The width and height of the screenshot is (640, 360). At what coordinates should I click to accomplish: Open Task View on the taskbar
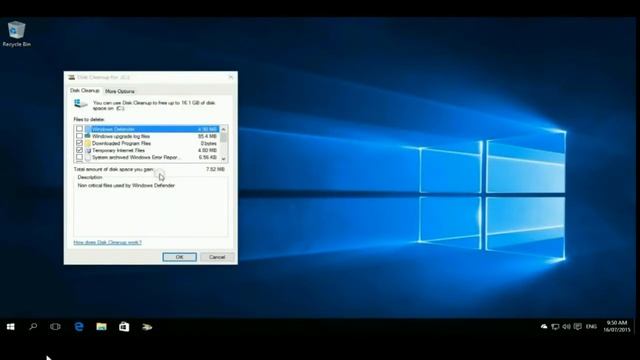coord(55,327)
